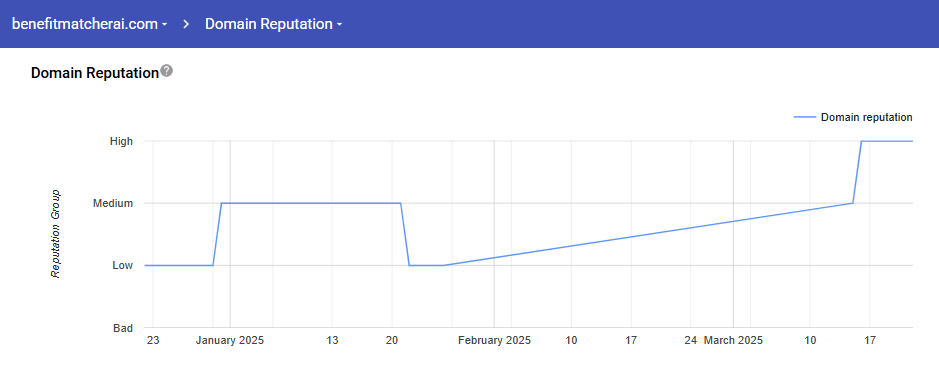Expand the Domain Reputation dashboard dropdown
The image size is (939, 384).
(x=274, y=24)
